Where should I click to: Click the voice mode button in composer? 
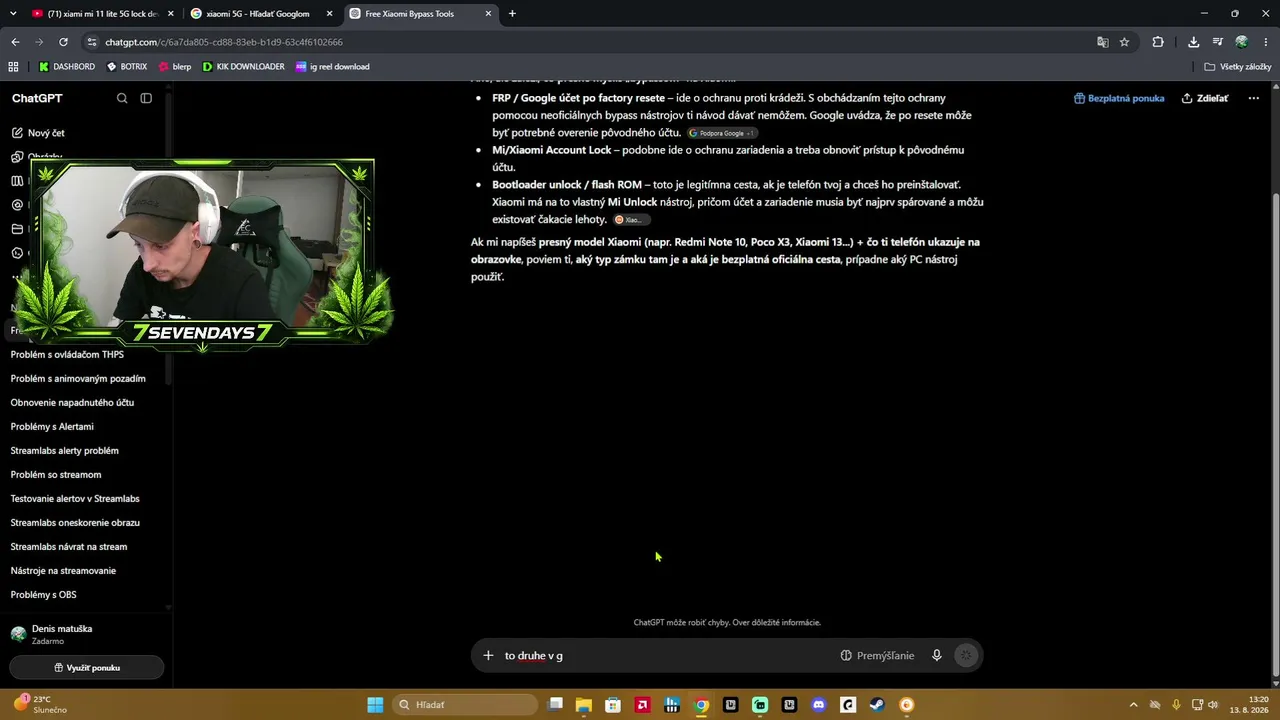pyautogui.click(x=965, y=656)
